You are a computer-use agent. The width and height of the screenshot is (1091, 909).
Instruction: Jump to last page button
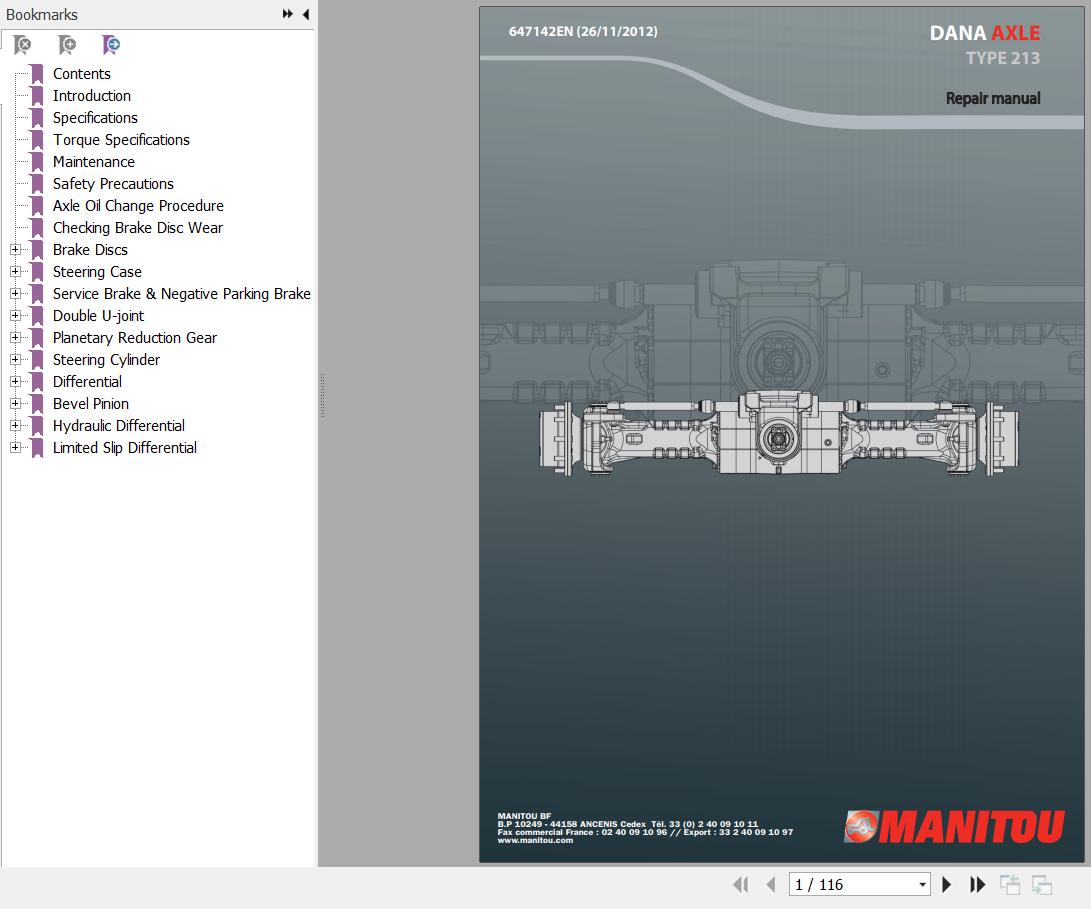pos(978,885)
